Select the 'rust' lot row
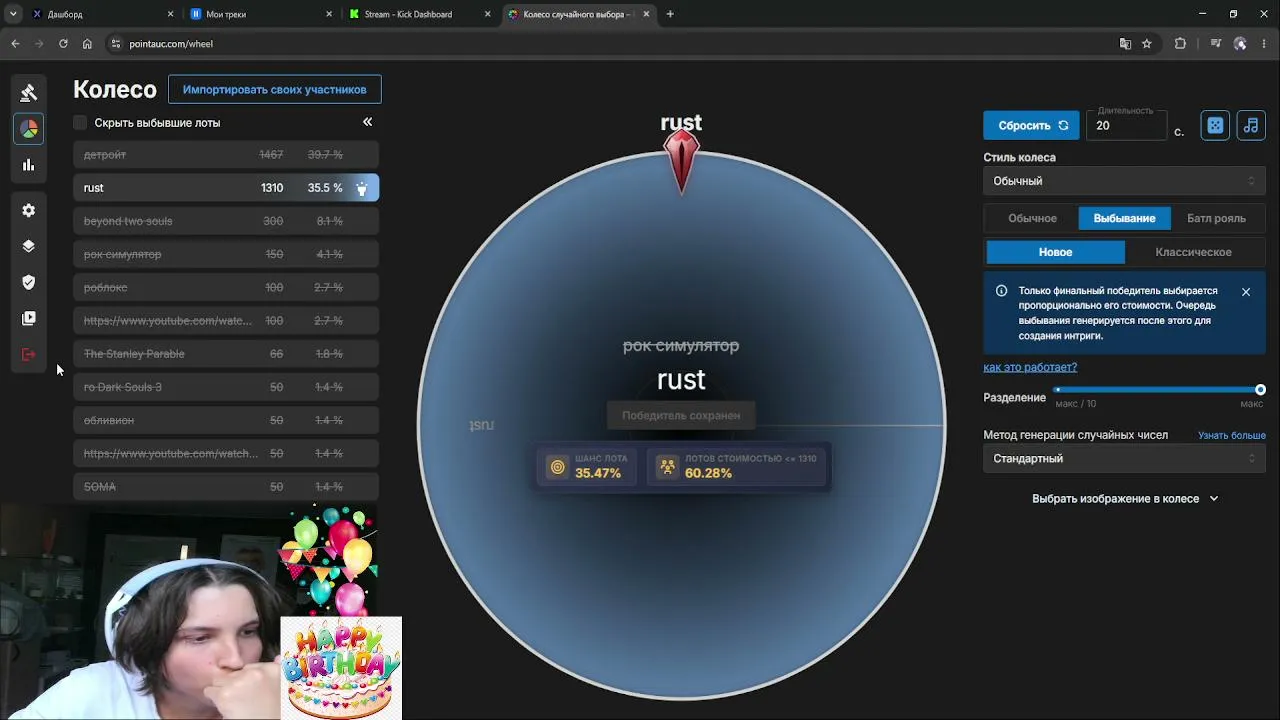 pyautogui.click(x=226, y=188)
